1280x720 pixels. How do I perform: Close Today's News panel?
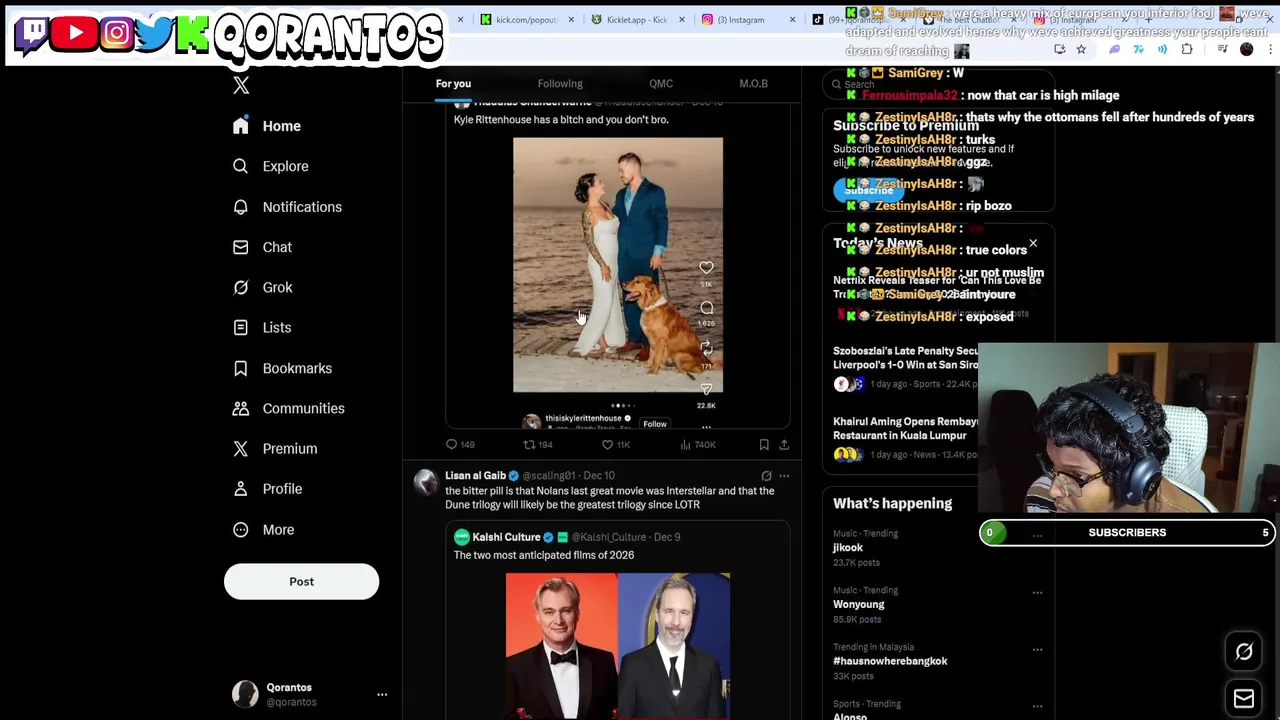(1033, 243)
